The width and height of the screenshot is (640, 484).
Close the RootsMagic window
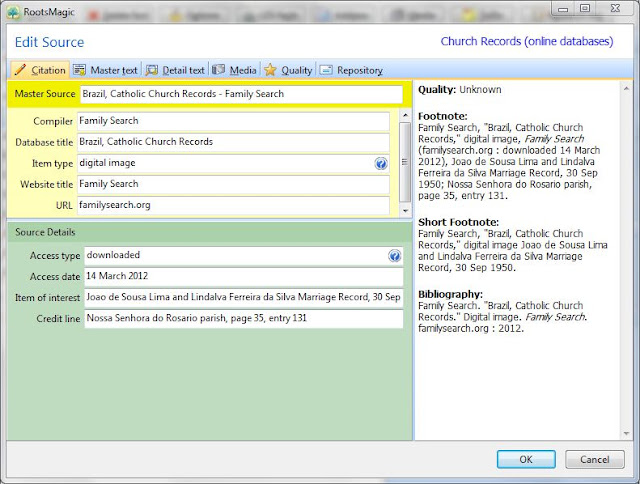pos(616,9)
